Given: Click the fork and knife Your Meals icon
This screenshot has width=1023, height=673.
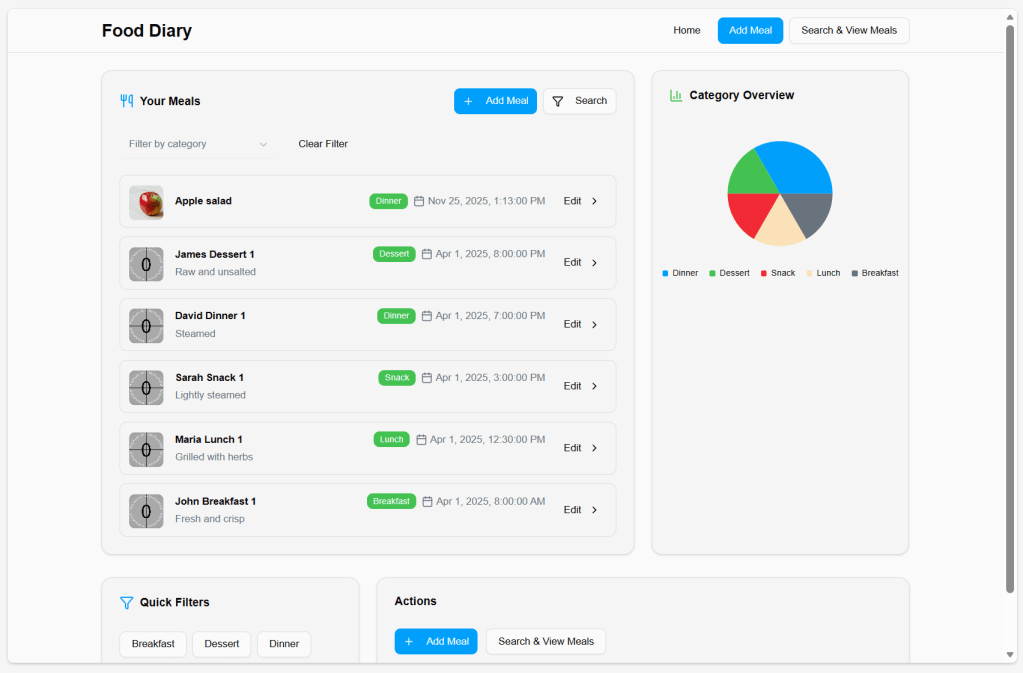Looking at the screenshot, I should (x=127, y=101).
